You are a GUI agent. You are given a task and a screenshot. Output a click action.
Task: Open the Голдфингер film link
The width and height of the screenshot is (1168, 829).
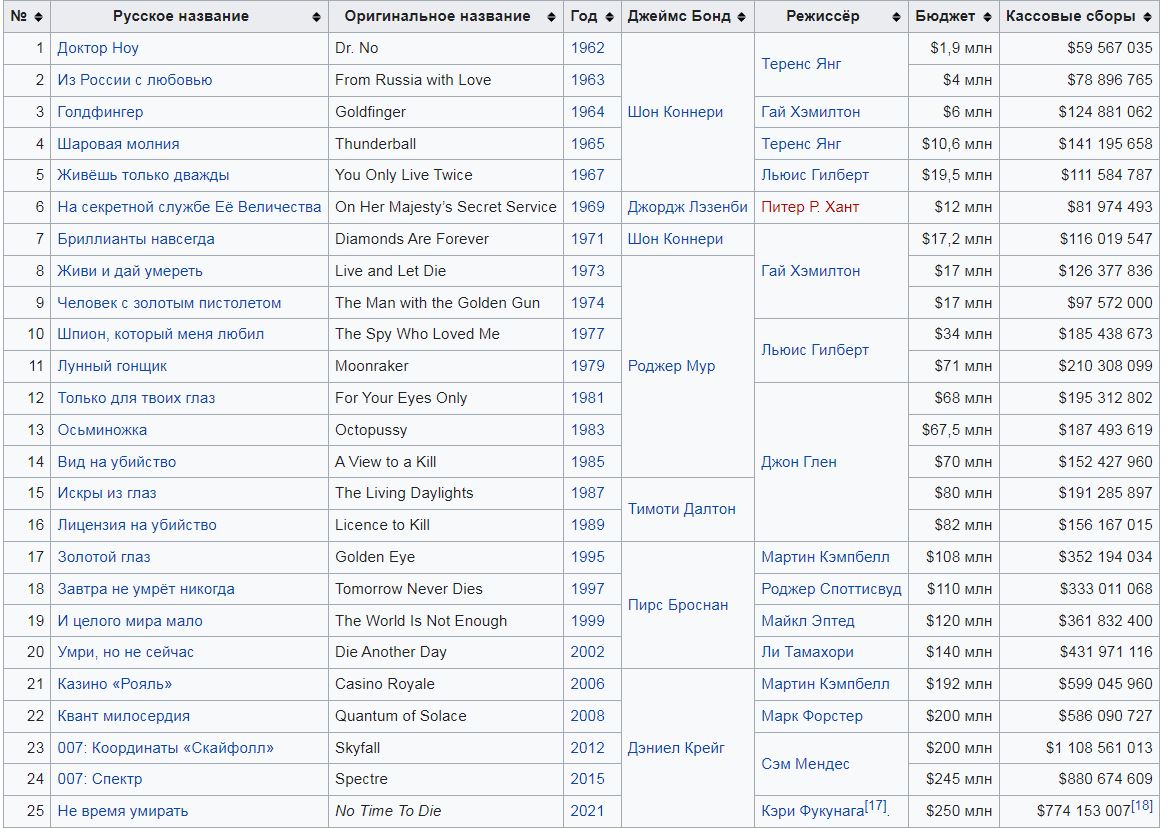pos(100,112)
